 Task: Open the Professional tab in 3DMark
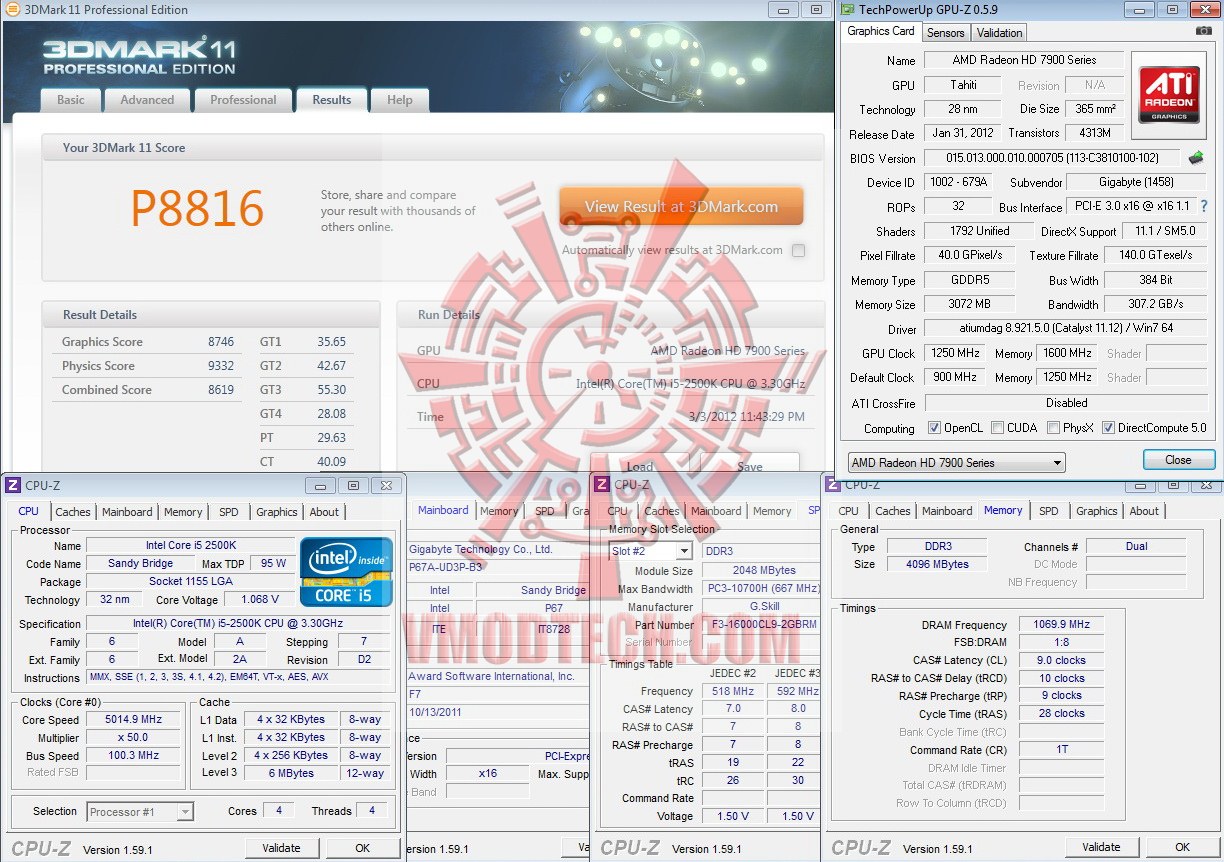[x=243, y=100]
